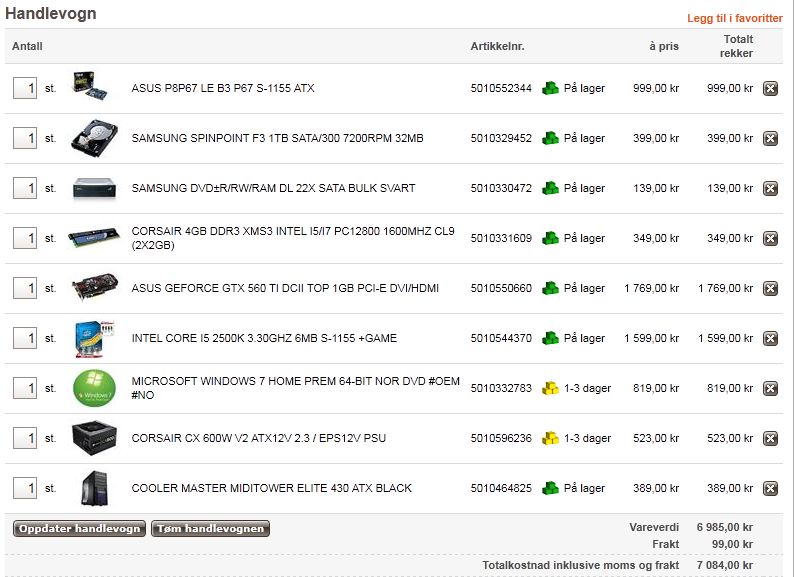Edit quantity field for Samsung Spinpoint F3
The height and width of the screenshot is (577, 794).
(25, 138)
